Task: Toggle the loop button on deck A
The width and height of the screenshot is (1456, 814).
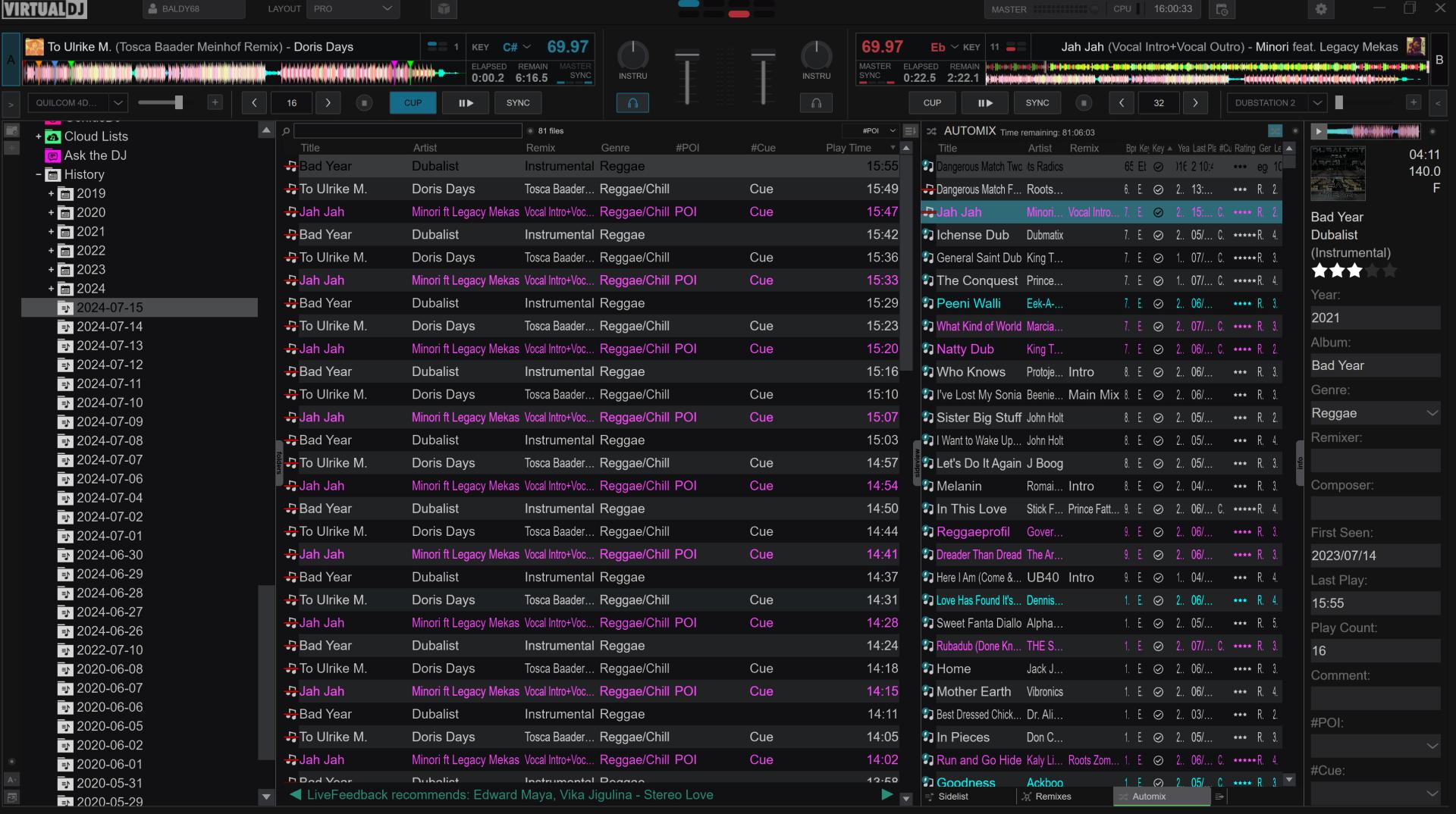Action: (364, 103)
